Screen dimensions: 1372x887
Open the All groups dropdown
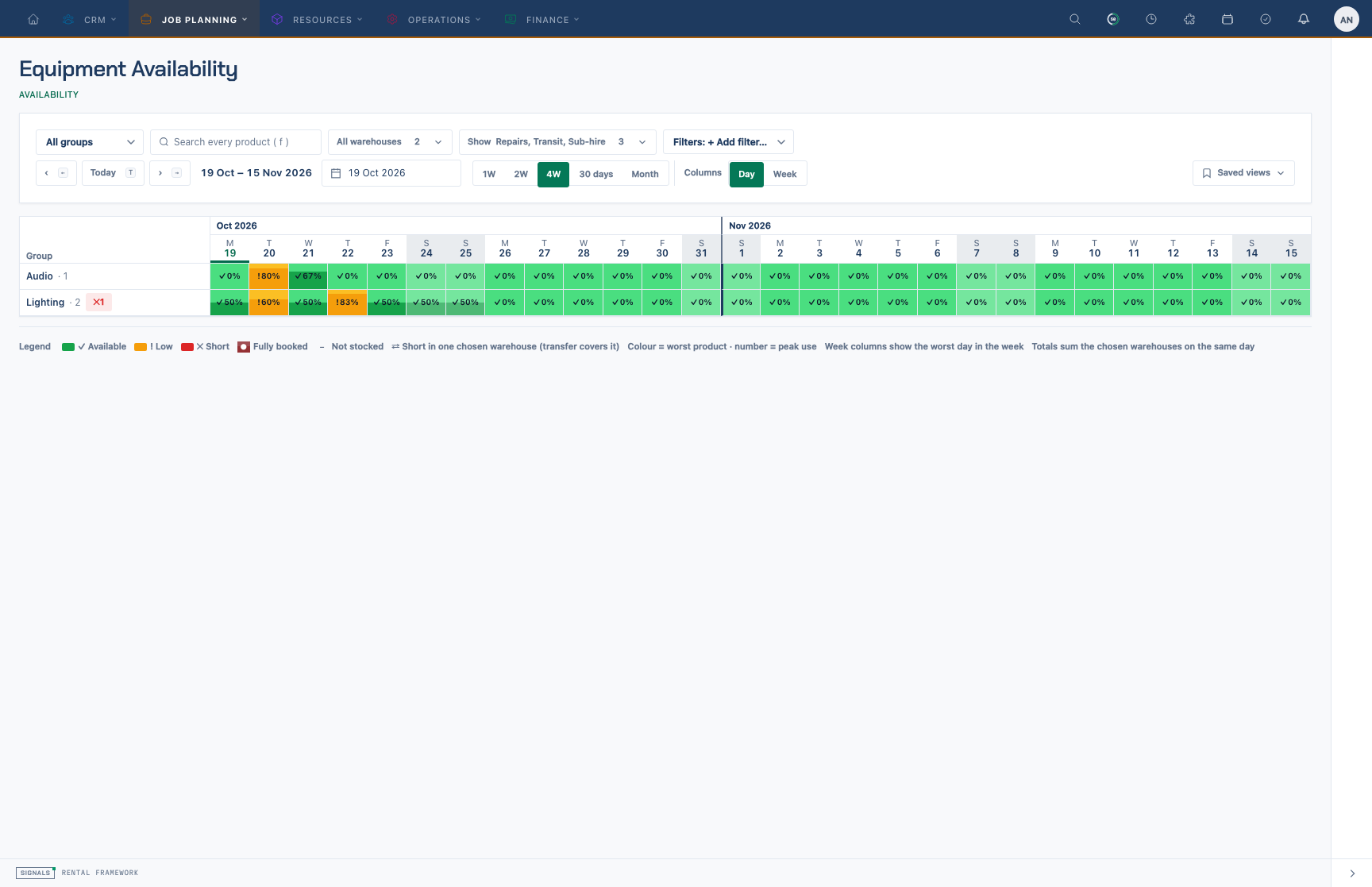(x=90, y=142)
